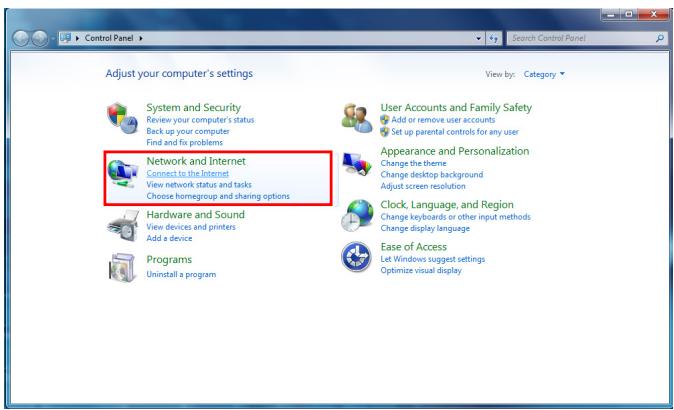Open View devices and printers
Image resolution: width=674 pixels, height=410 pixels.
point(191,227)
